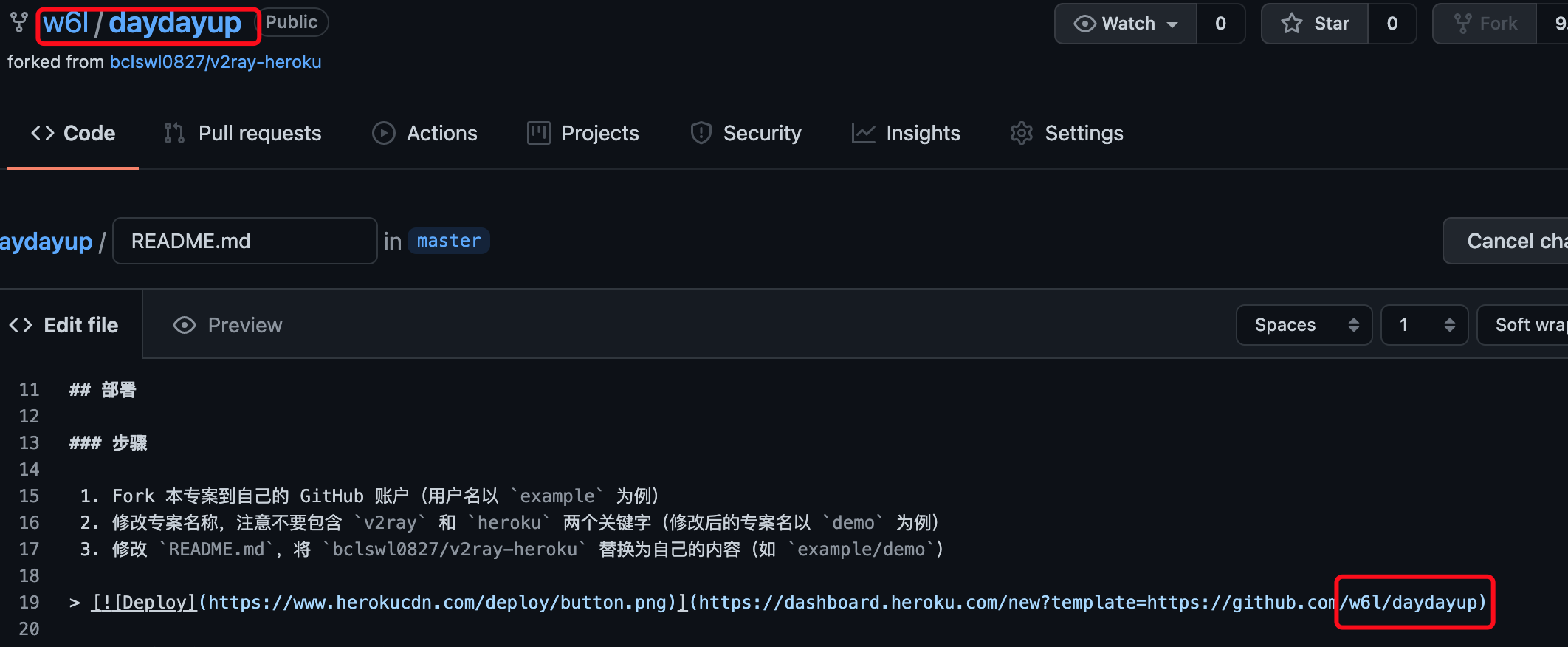Click the star icon to star repository
Screen dimensions: 1568x647
[x=1292, y=24]
